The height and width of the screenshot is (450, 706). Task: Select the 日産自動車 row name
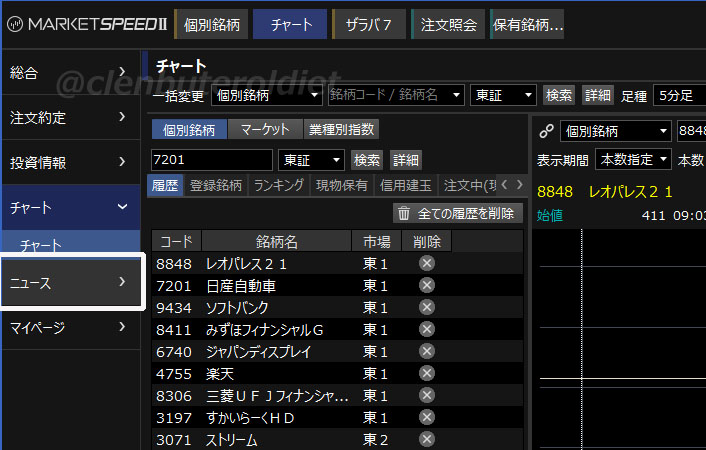[240, 286]
